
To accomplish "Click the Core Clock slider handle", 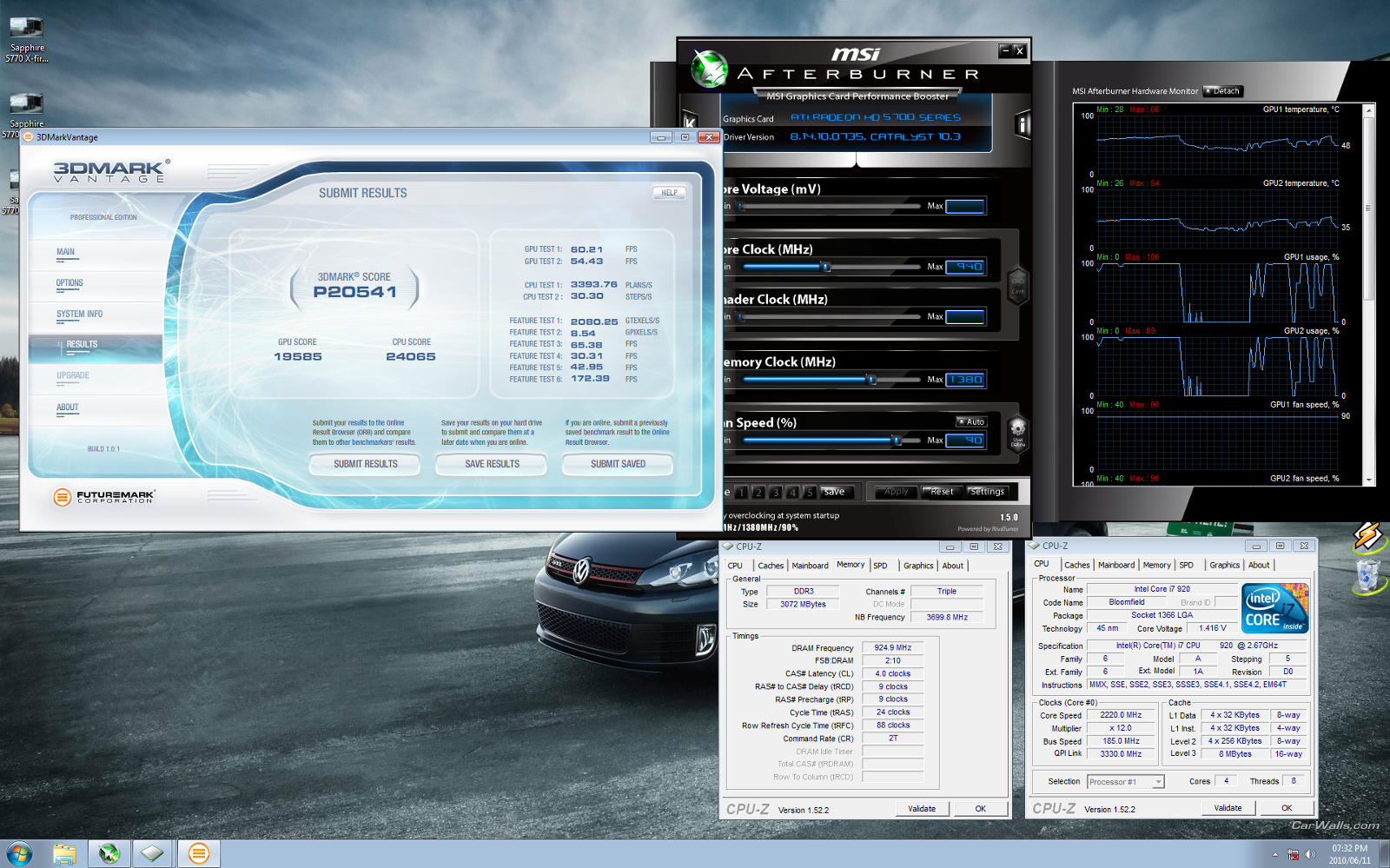I will click(826, 267).
